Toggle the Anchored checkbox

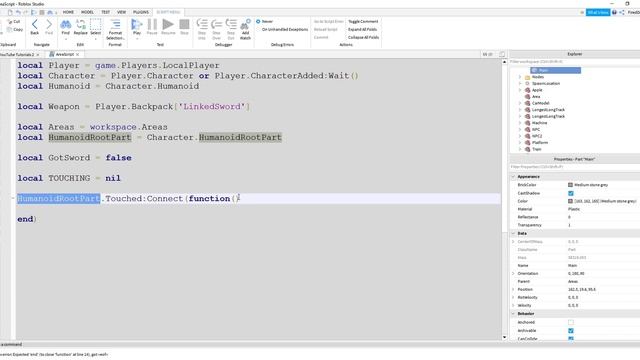[x=571, y=322]
